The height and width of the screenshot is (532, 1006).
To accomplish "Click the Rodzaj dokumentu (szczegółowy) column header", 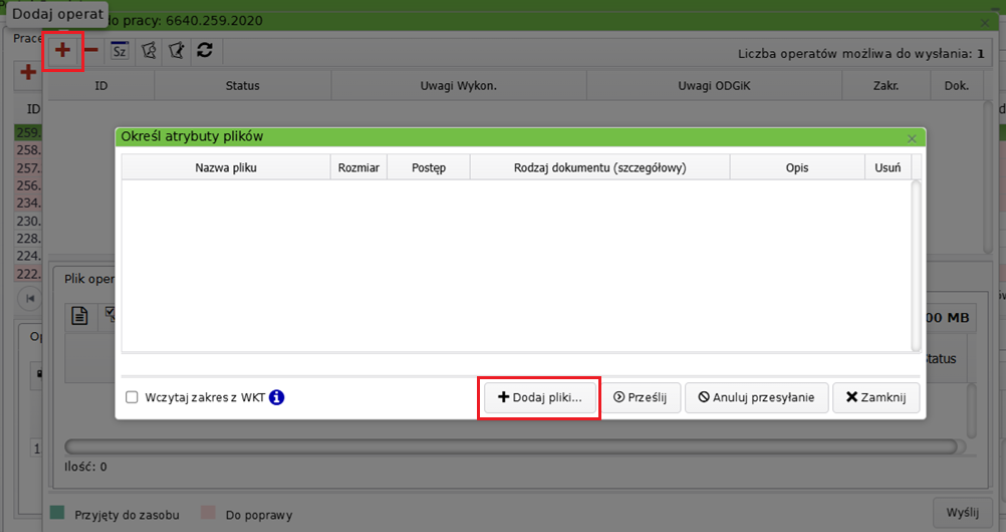I will pyautogui.click(x=600, y=168).
